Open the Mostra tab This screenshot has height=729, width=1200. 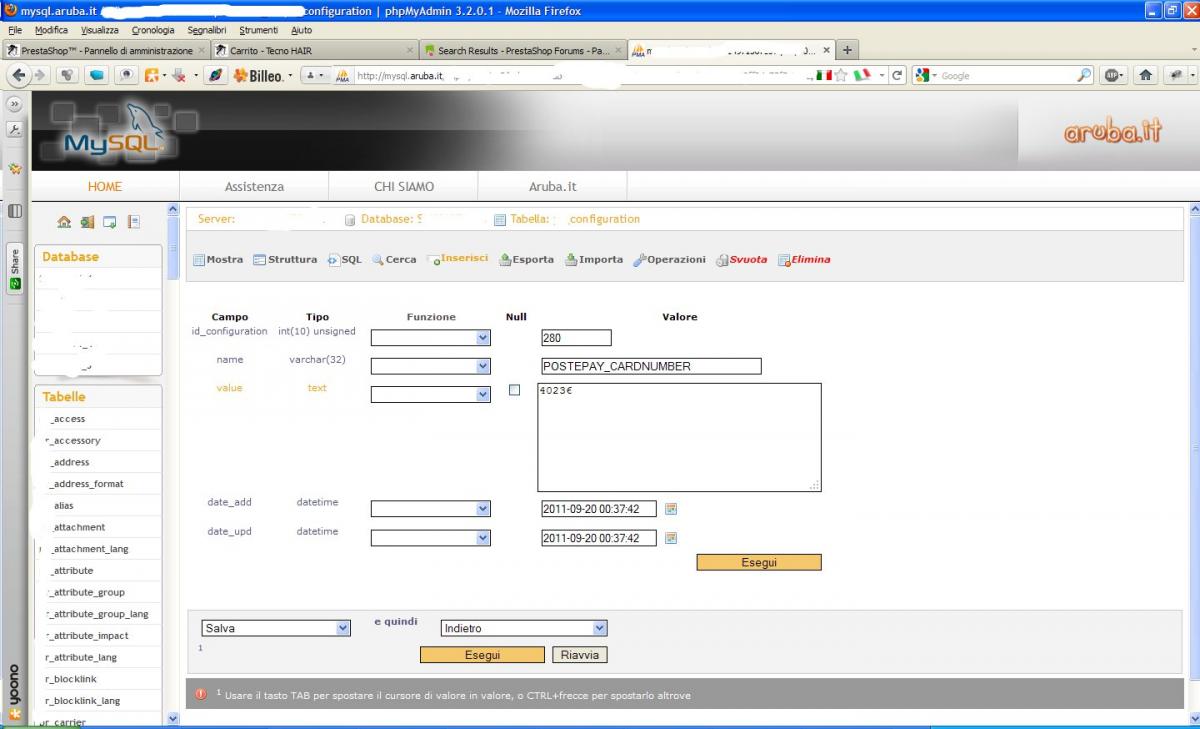pos(218,260)
